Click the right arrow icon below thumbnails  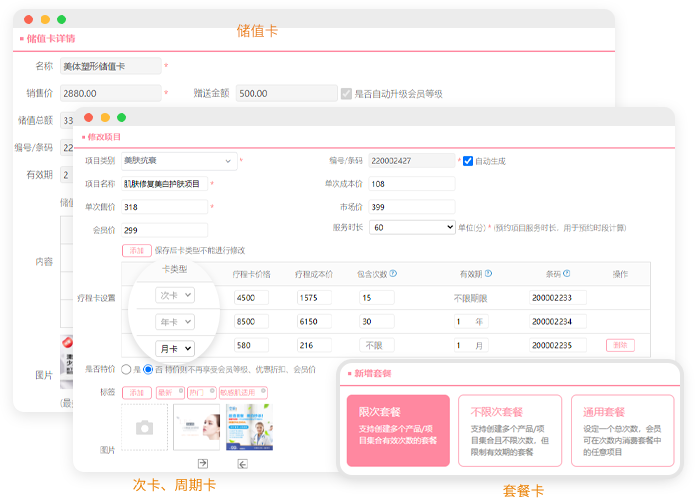click(x=202, y=463)
